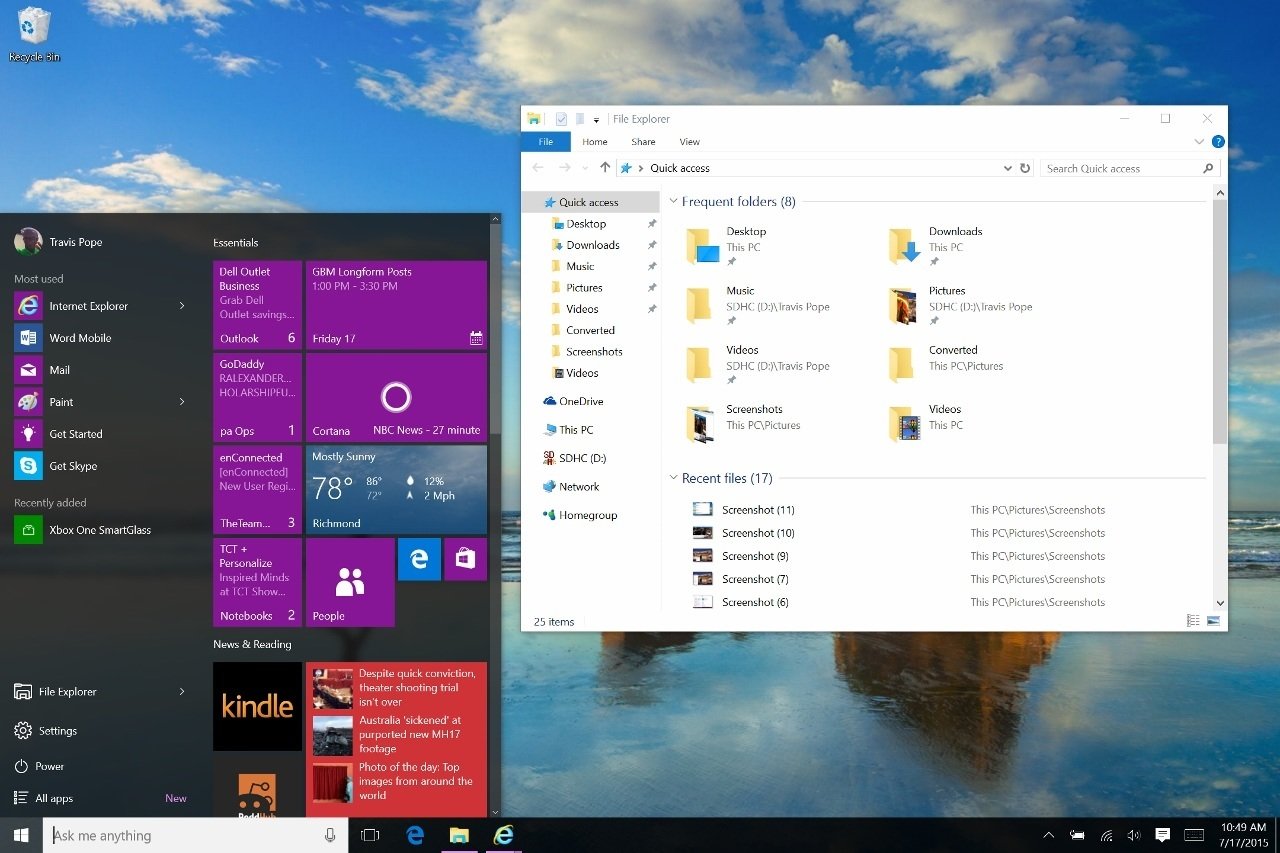Image resolution: width=1280 pixels, height=853 pixels.
Task: Switch to the Home ribbon tab
Action: 595,142
